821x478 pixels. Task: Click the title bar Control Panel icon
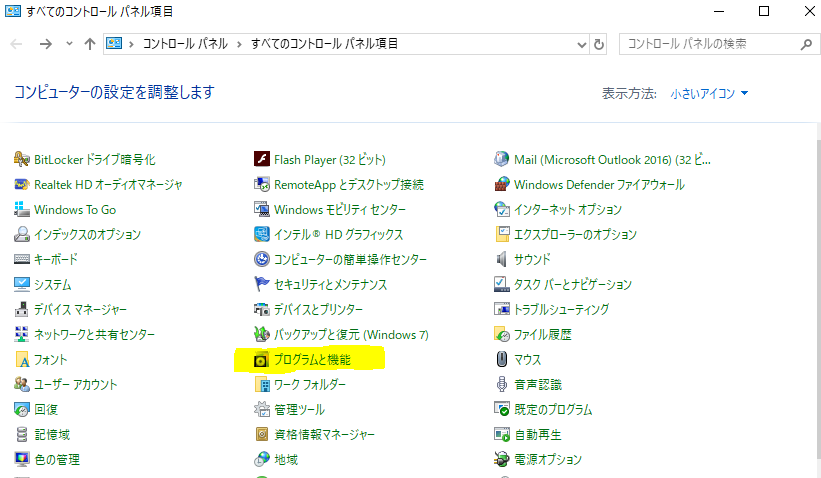coord(13,11)
